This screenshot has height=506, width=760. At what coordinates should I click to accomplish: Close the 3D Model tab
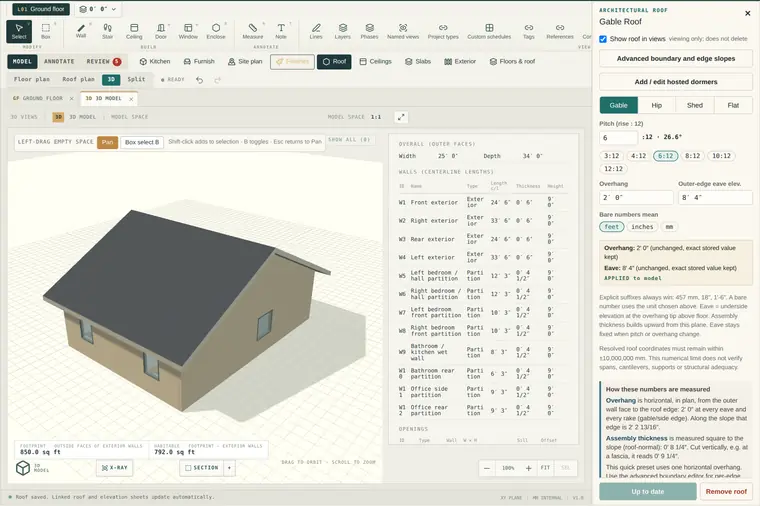[x=131, y=99]
